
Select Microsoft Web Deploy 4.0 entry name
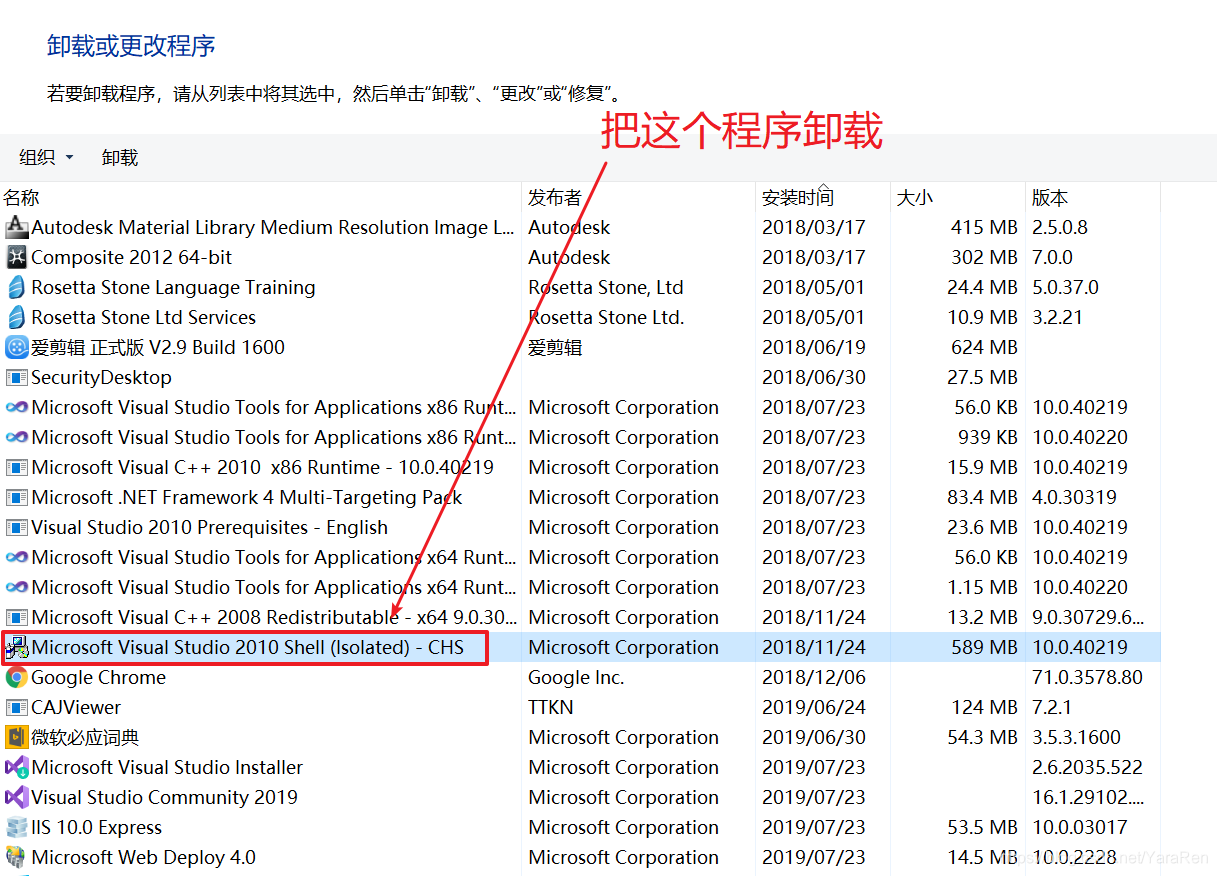click(143, 857)
